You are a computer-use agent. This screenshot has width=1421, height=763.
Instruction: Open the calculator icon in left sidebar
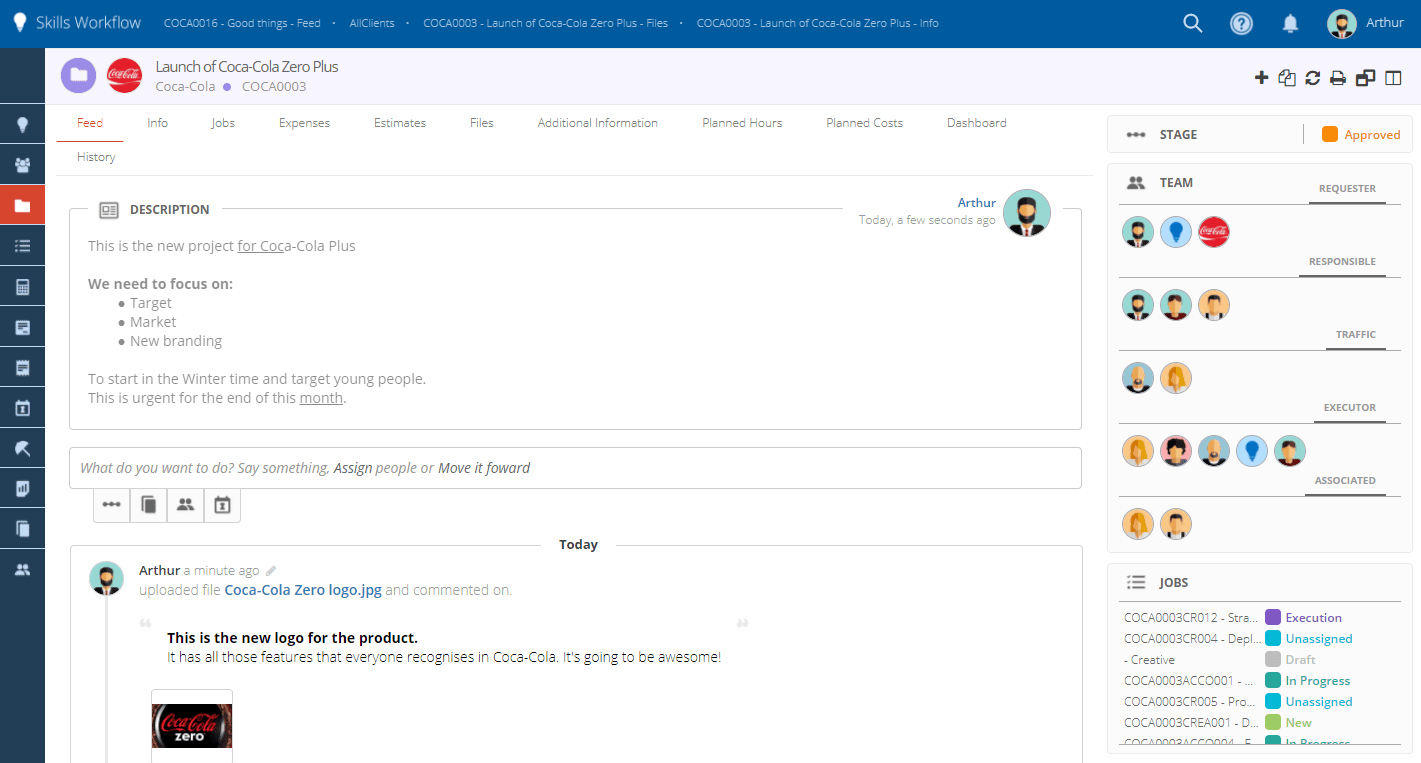(22, 287)
